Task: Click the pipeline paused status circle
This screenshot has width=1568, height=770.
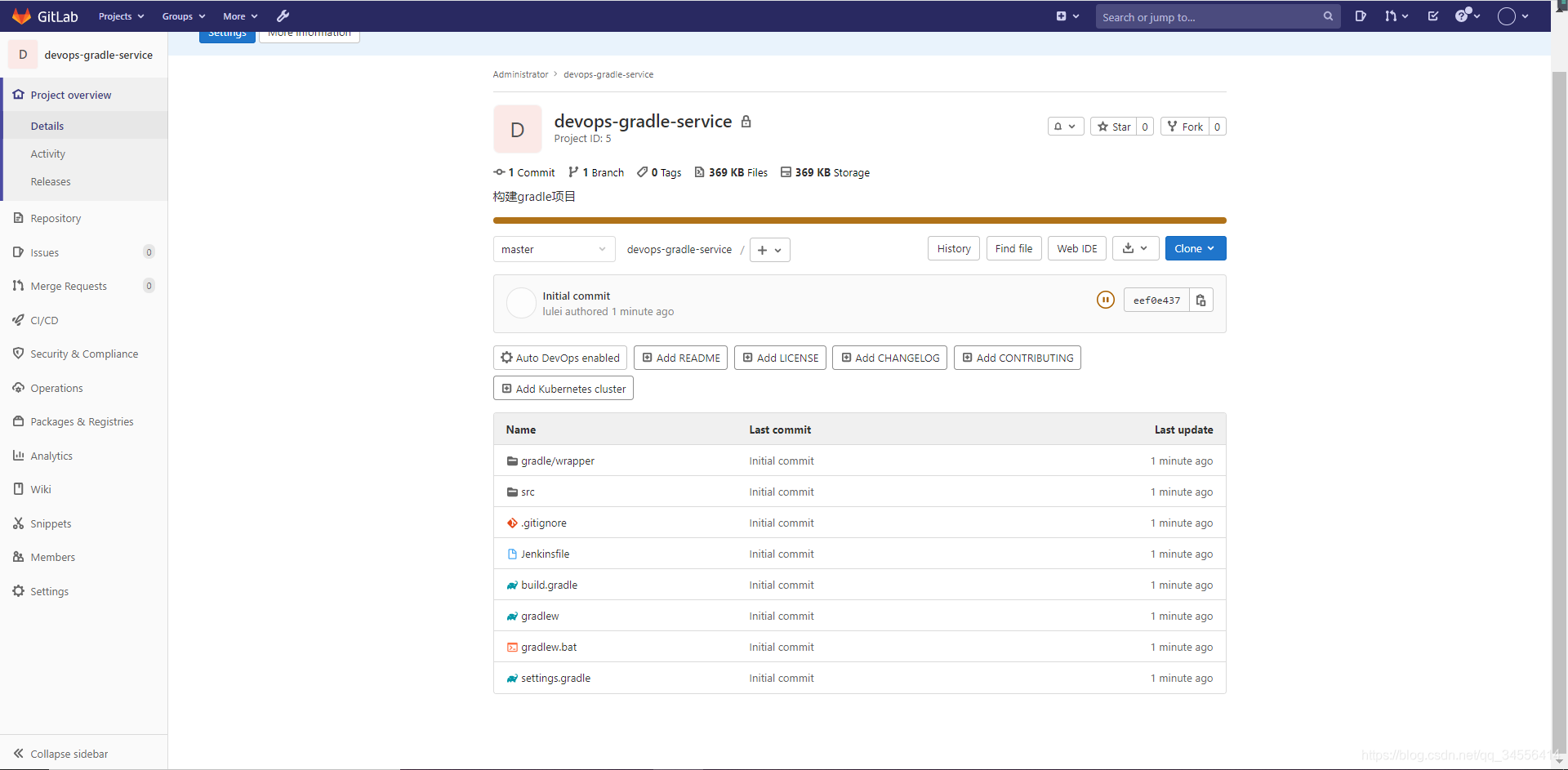Action: coord(1105,300)
